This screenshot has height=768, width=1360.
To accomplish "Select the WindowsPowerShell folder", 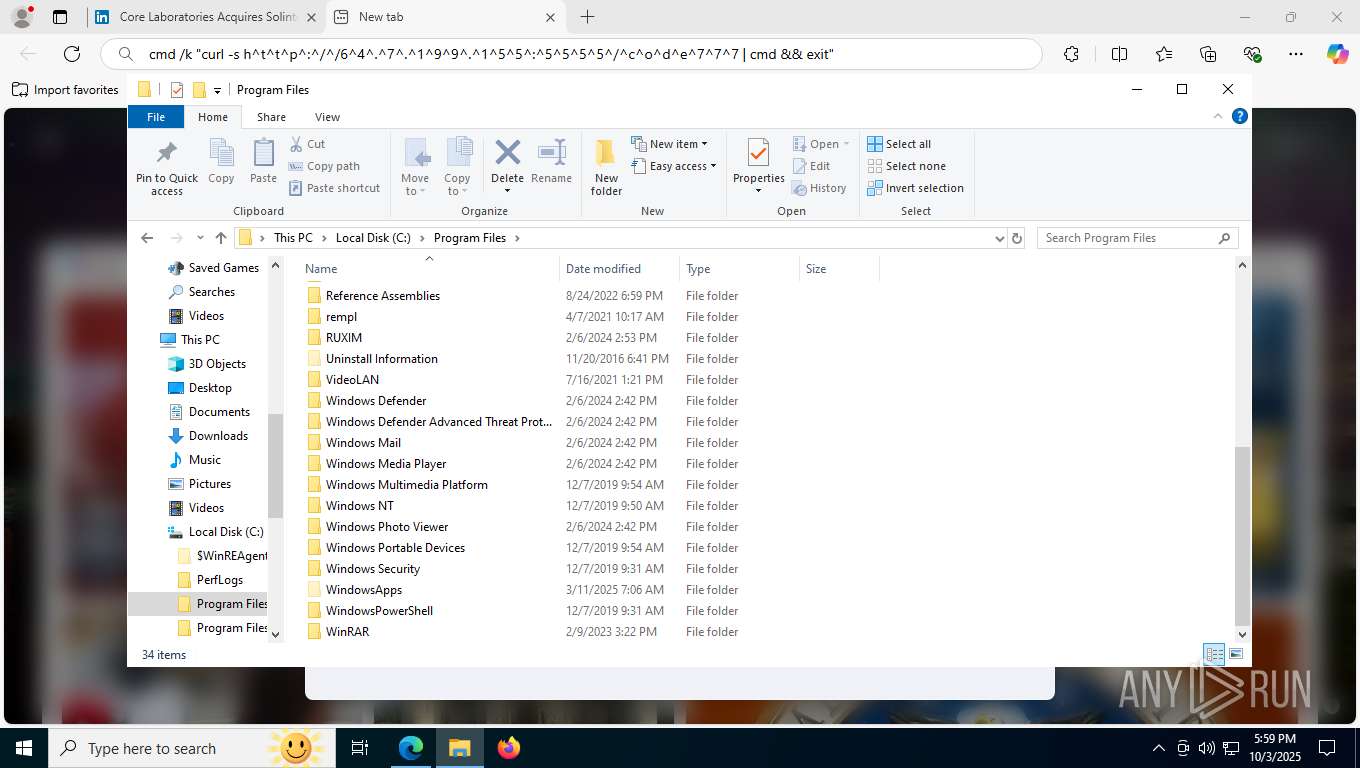I will (379, 611).
